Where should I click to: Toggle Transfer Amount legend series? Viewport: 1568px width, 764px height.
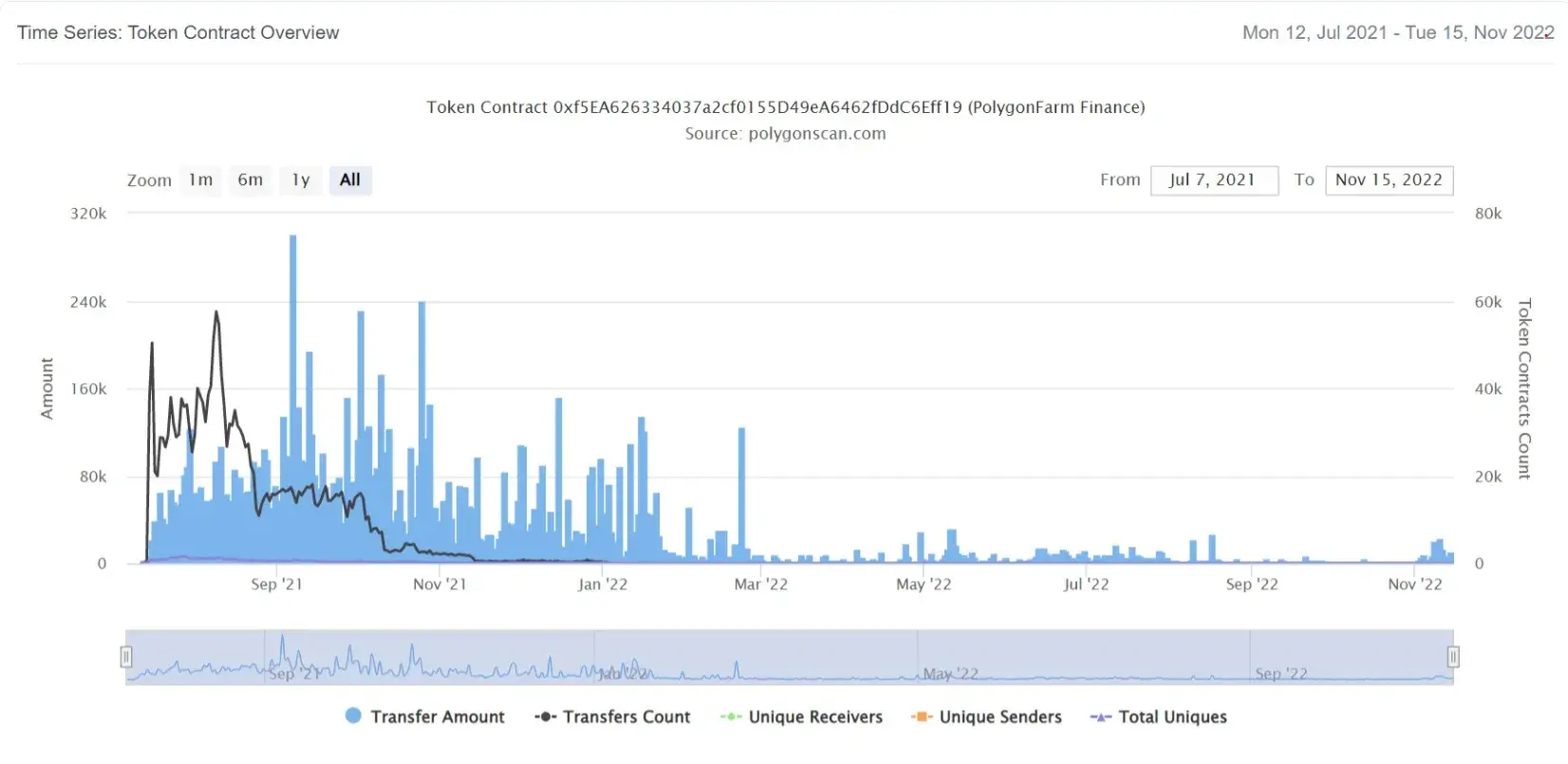click(425, 717)
